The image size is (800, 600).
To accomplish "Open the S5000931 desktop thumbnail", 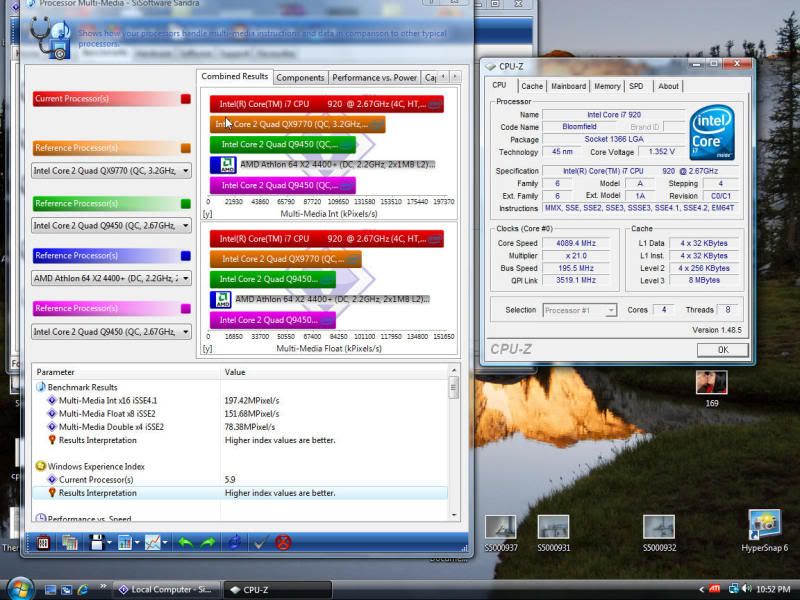I will (x=554, y=533).
